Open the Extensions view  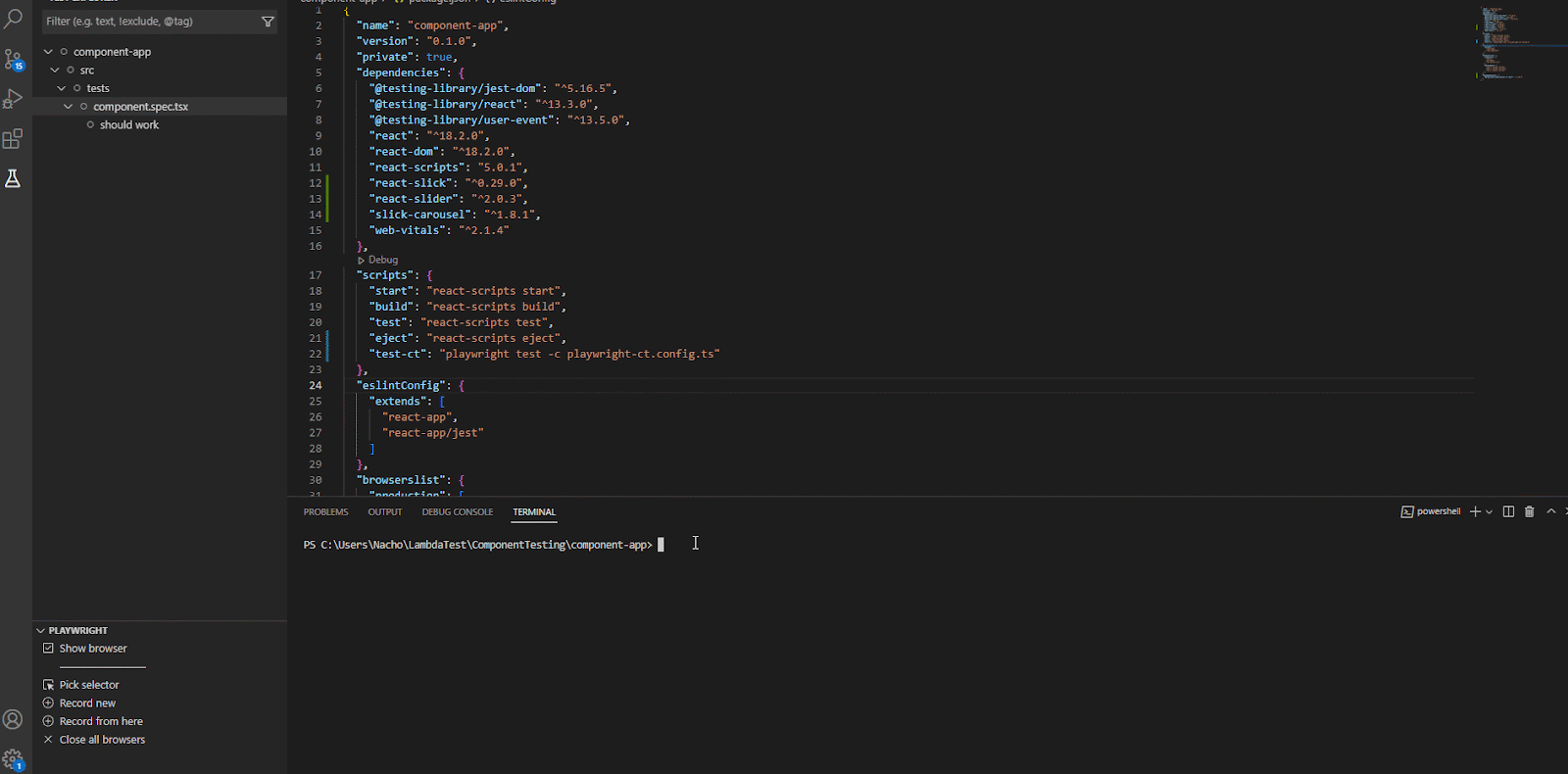click(13, 139)
